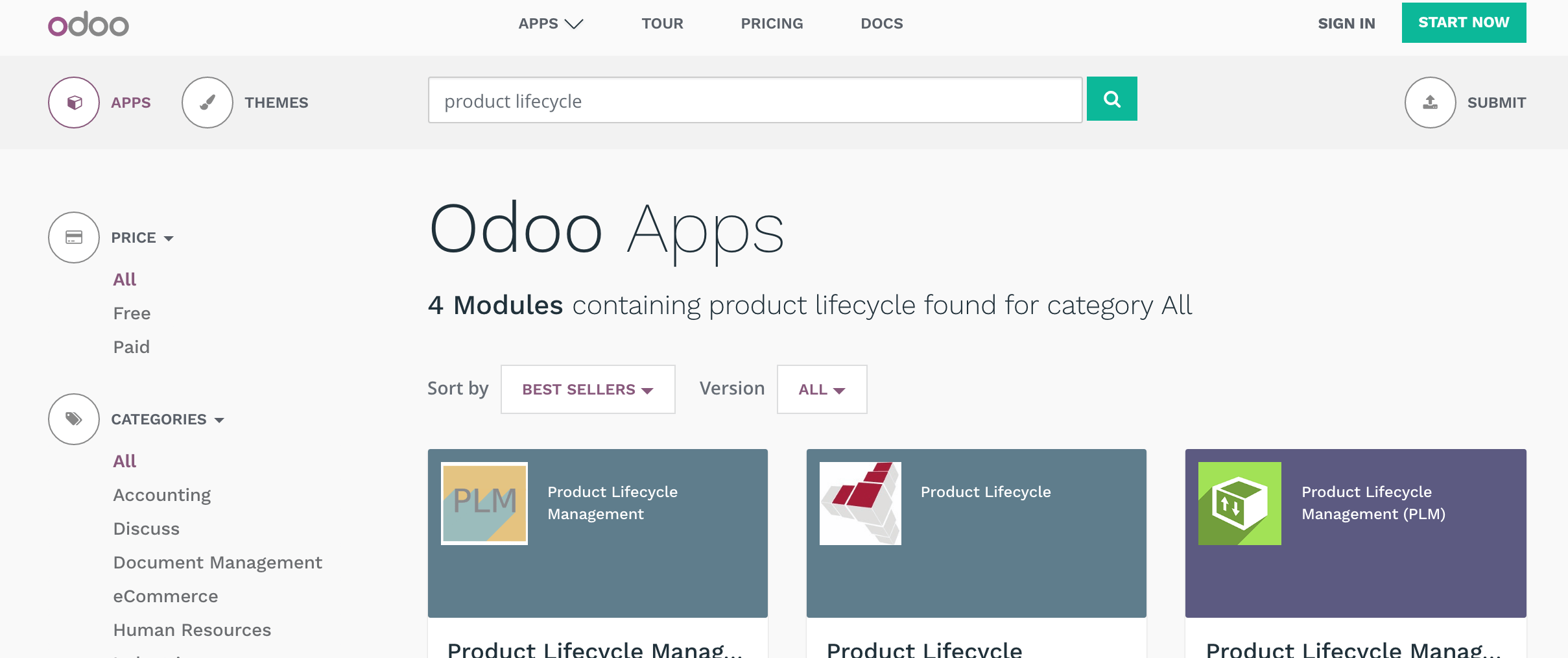Open the green box PLM thumbnail
The width and height of the screenshot is (1568, 658).
pyautogui.click(x=1240, y=504)
